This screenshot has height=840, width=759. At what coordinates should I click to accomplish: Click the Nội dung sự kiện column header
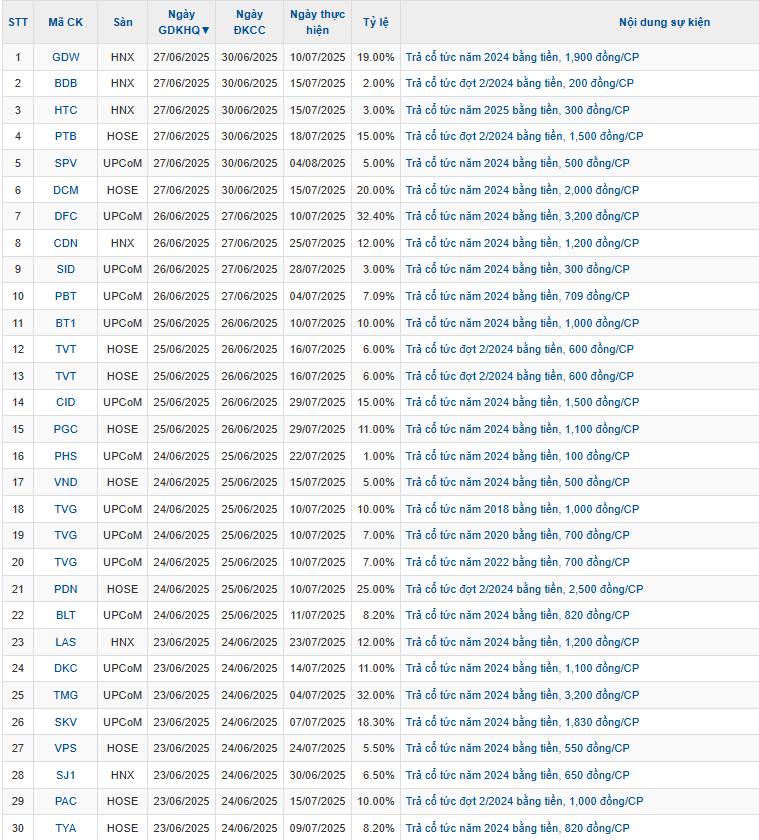click(x=579, y=22)
